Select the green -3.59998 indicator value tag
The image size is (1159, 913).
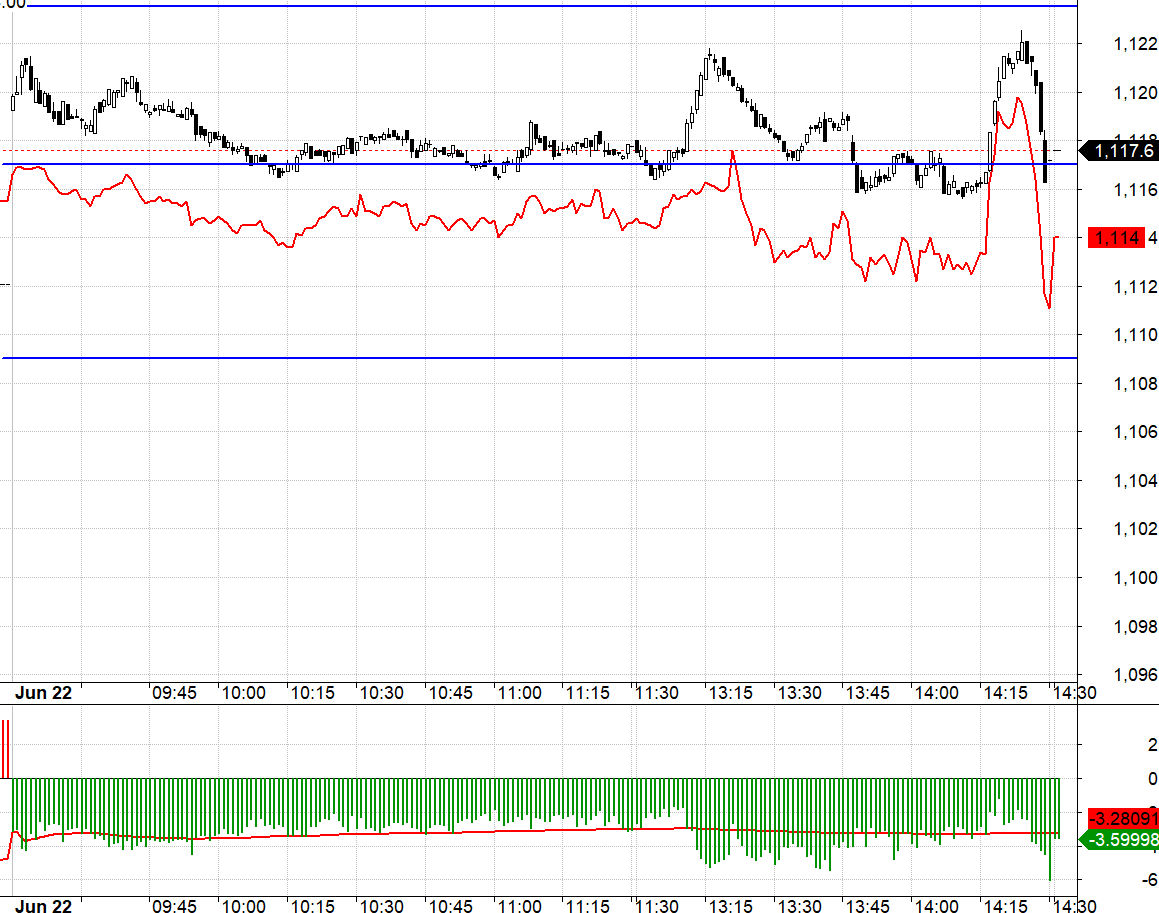[x=1119, y=840]
